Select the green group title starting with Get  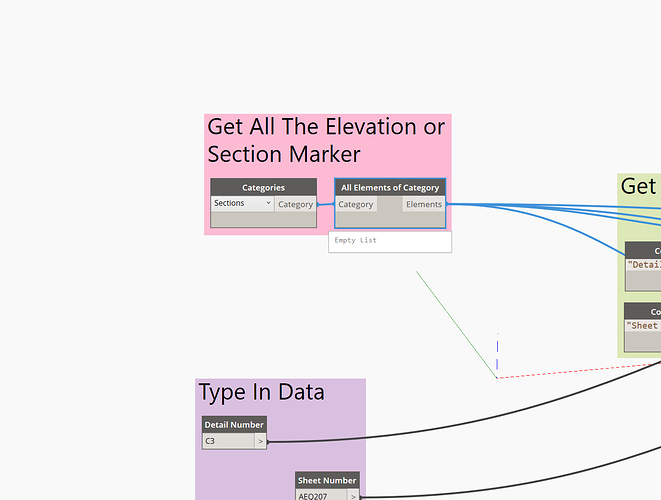coord(640,186)
